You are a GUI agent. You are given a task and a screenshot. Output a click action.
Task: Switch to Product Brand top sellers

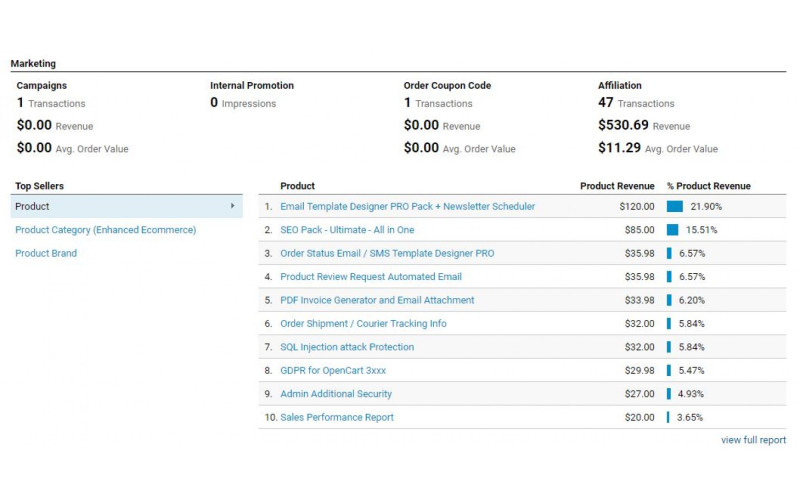(46, 254)
